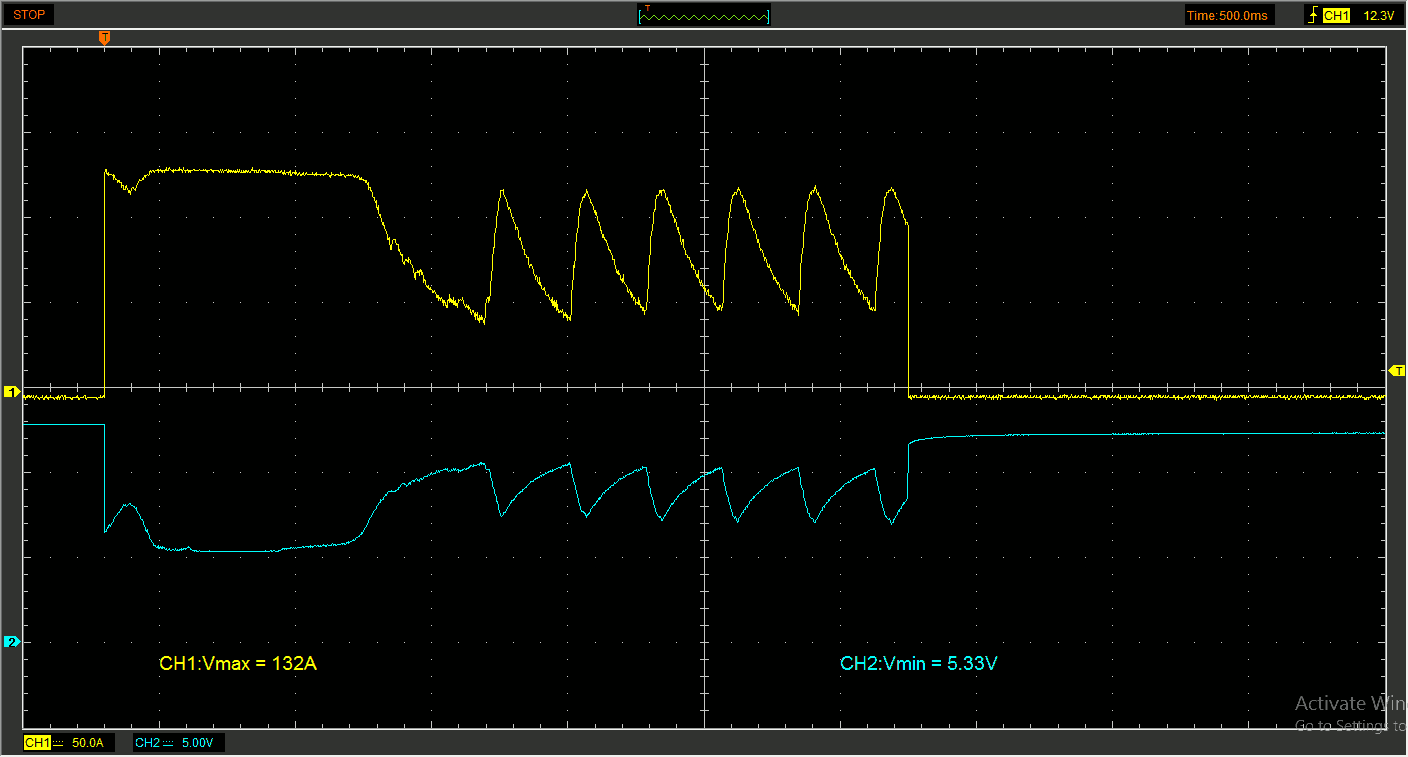This screenshot has height=757, width=1408.
Task: Click the rising edge trigger icon
Action: point(1311,15)
